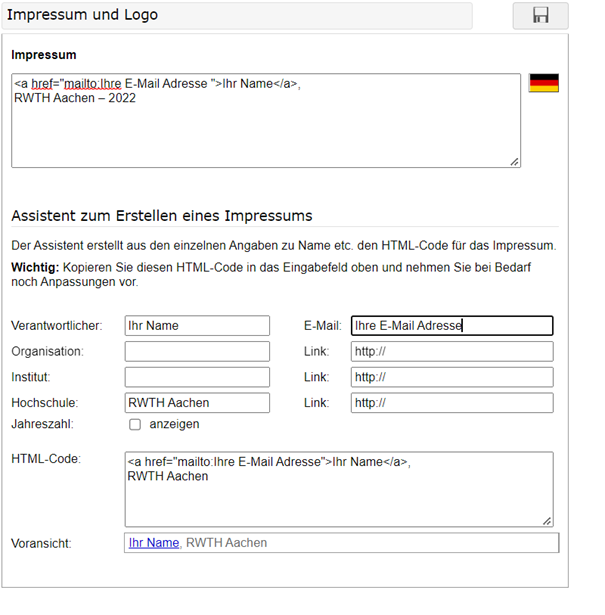Image resolution: width=605 pixels, height=615 pixels.
Task: Click into the Impressum text area
Action: (x=266, y=120)
